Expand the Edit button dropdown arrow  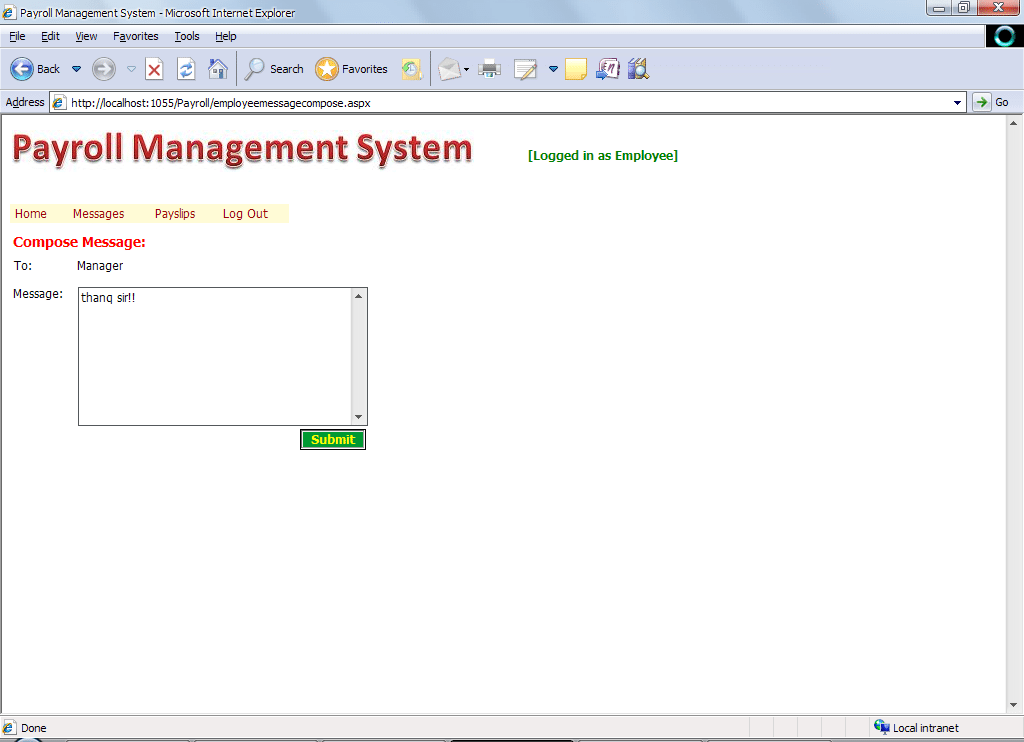tap(553, 69)
